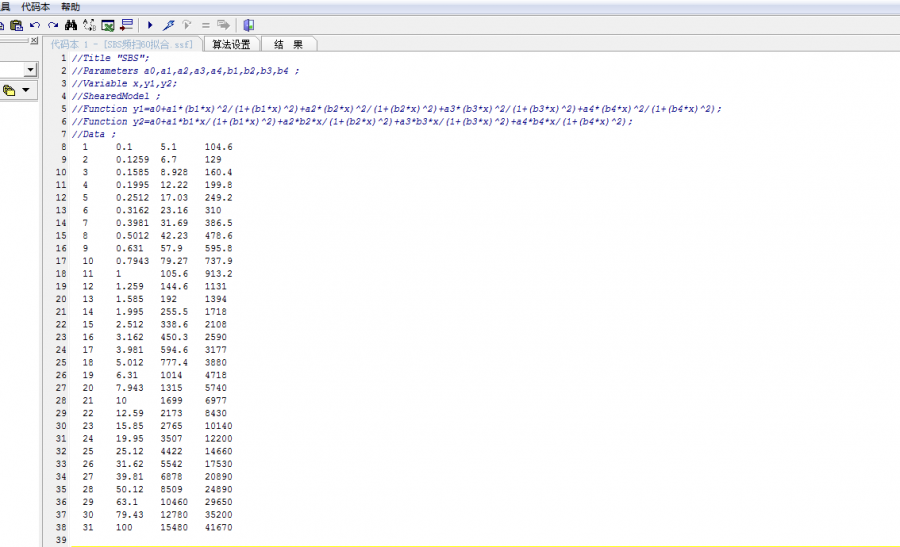Click value 42.23 in data row 8
The height and width of the screenshot is (547, 900).
(x=174, y=235)
